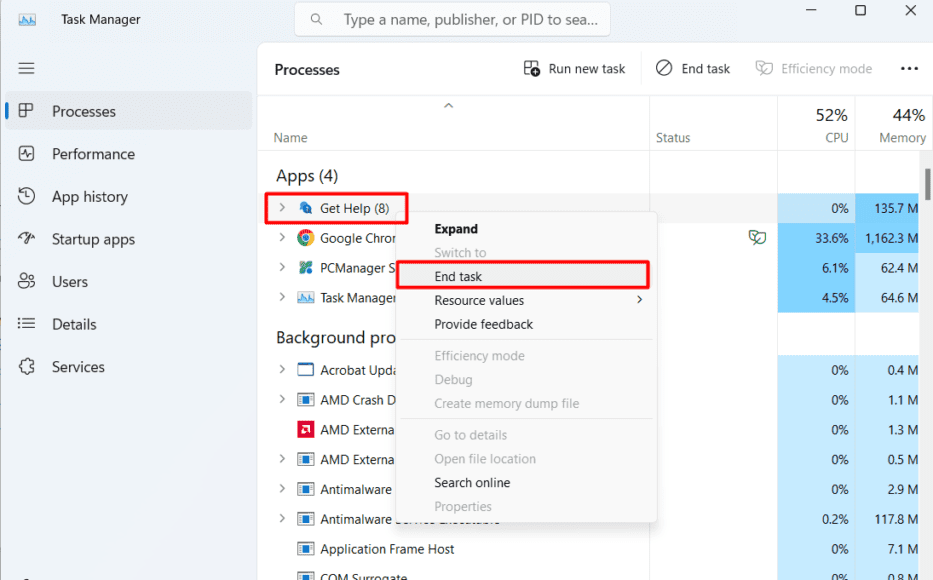Click the vertical scrollbar thumb
The image size is (933, 580).
tap(927, 184)
